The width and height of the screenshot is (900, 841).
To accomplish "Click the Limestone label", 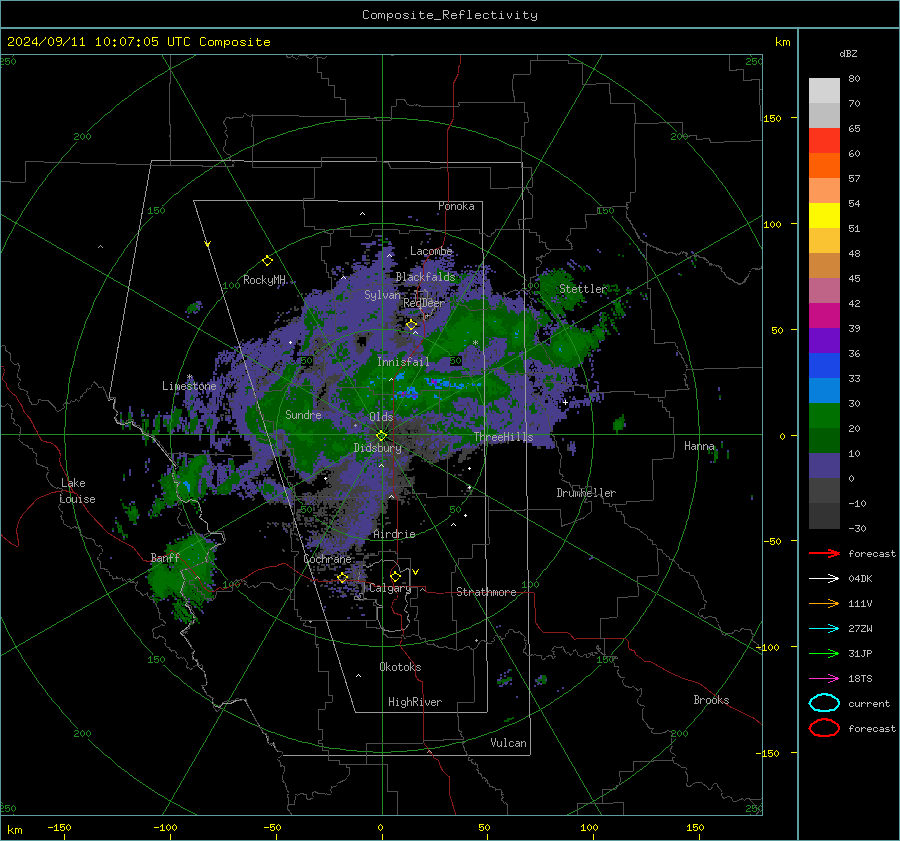I will pos(189,386).
